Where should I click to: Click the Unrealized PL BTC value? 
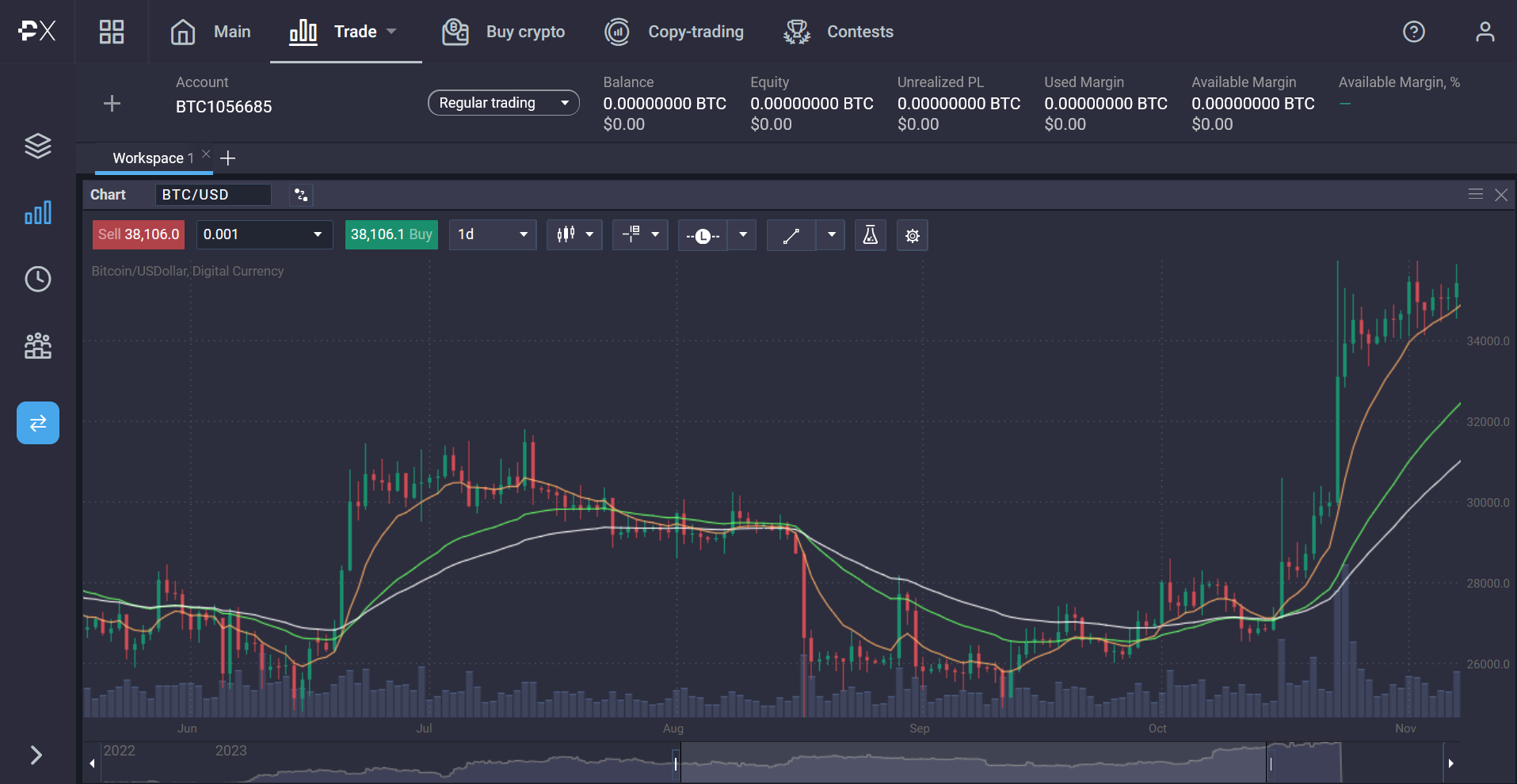(959, 104)
